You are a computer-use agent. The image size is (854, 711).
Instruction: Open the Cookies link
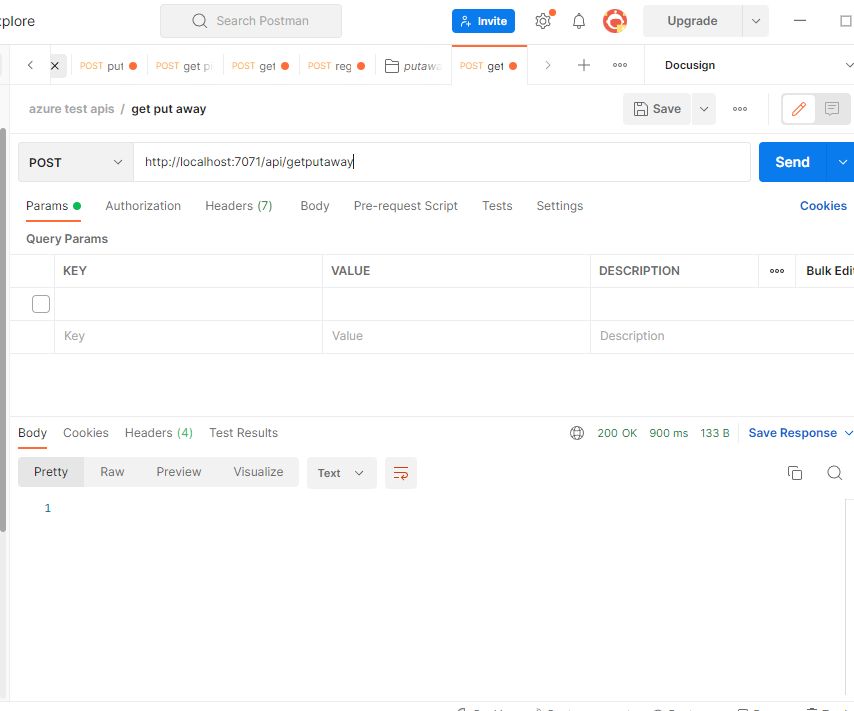tap(823, 206)
